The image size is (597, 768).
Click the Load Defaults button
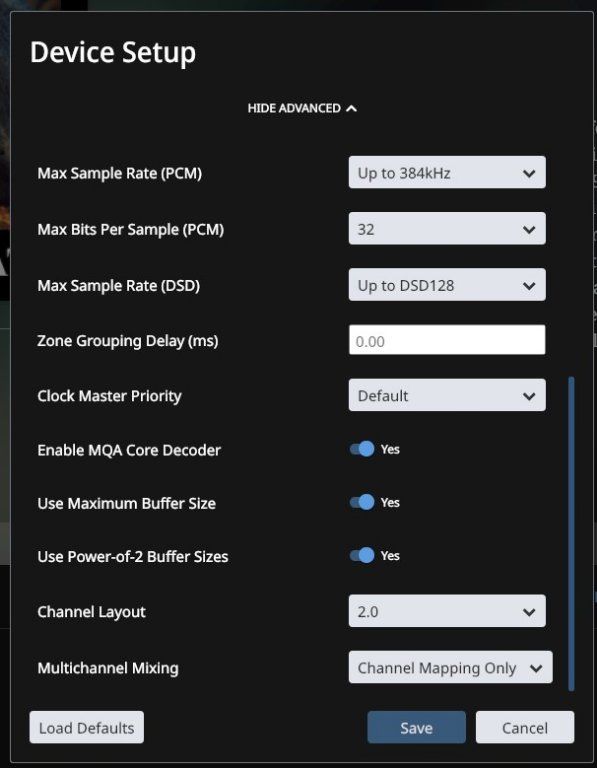click(87, 727)
